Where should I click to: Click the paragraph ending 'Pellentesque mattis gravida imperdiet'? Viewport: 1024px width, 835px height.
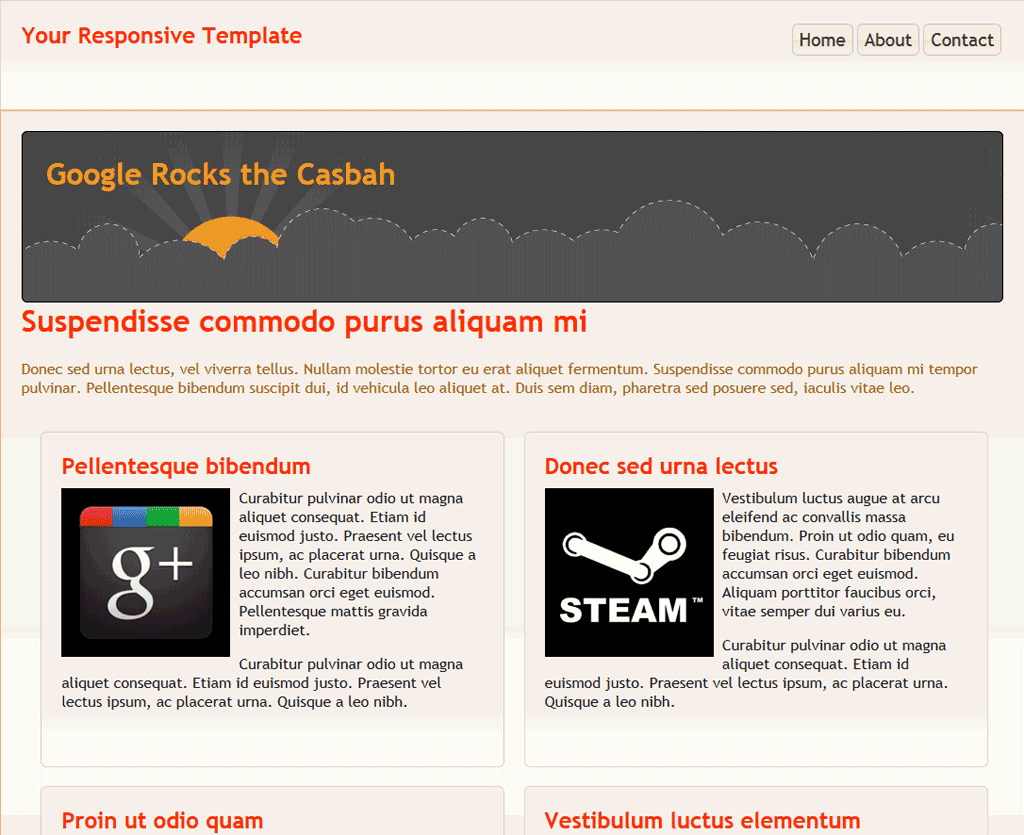pos(357,564)
